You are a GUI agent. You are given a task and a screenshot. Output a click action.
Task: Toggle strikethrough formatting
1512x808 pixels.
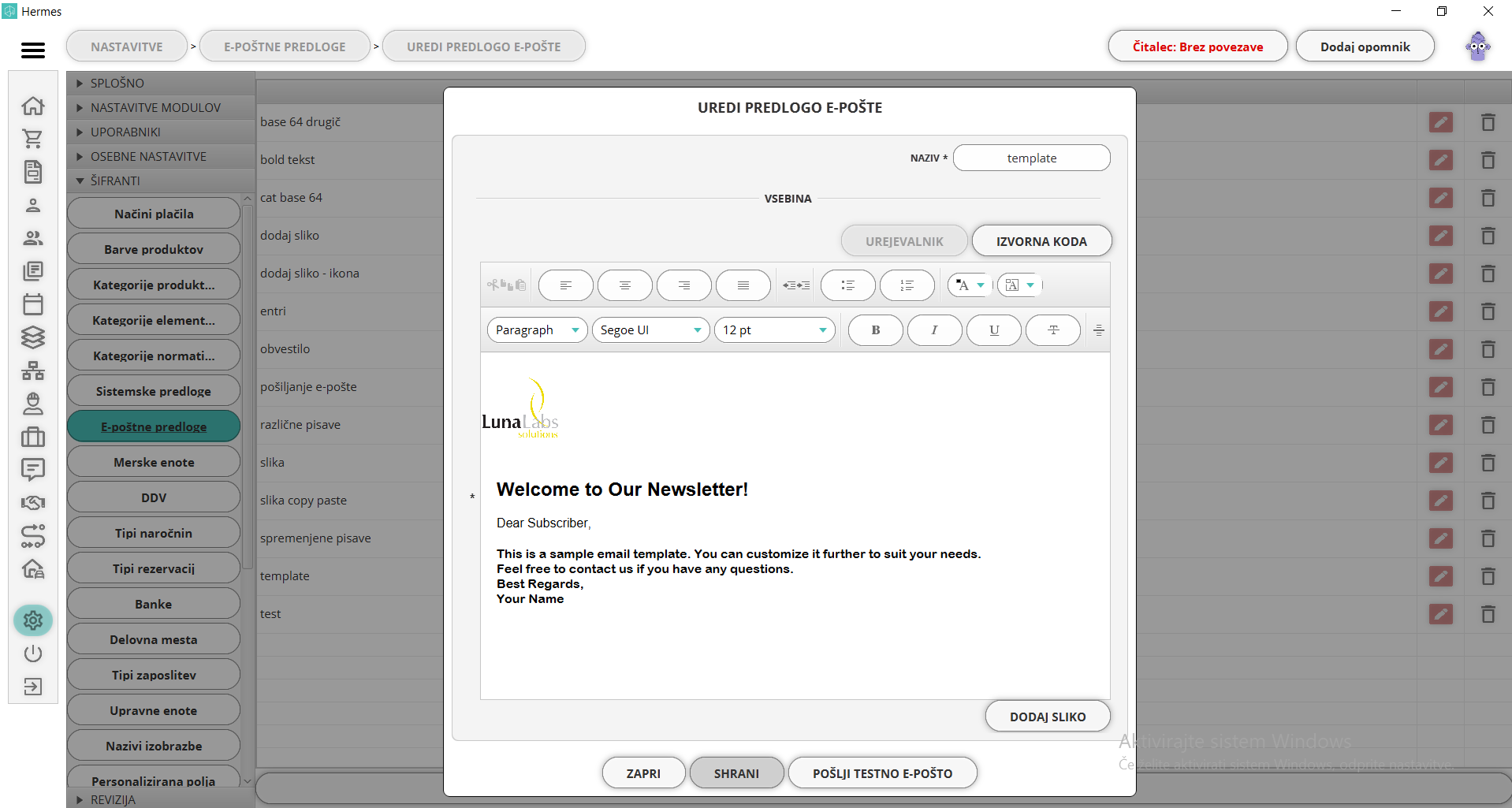[1053, 330]
